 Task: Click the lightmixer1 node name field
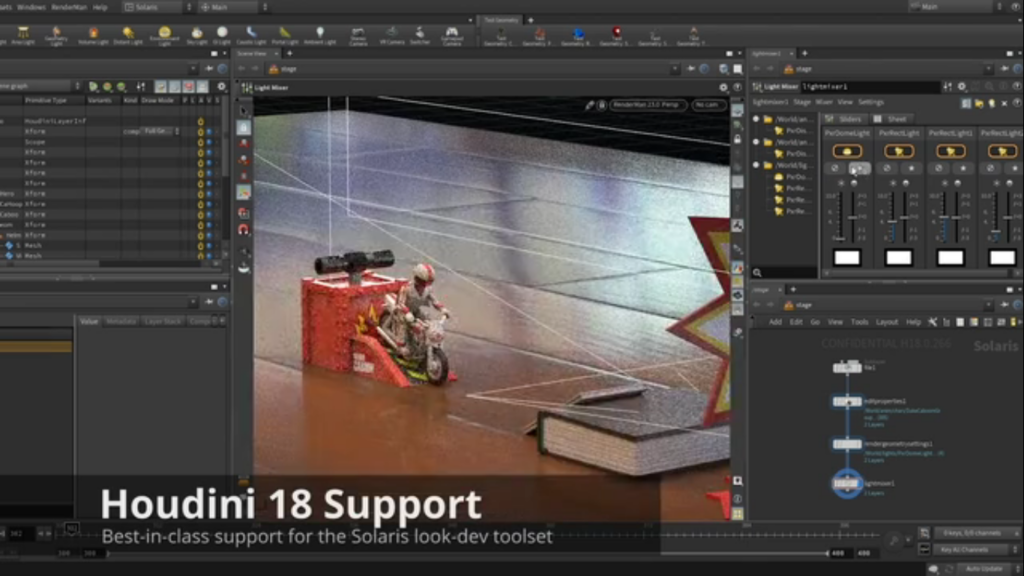click(870, 86)
